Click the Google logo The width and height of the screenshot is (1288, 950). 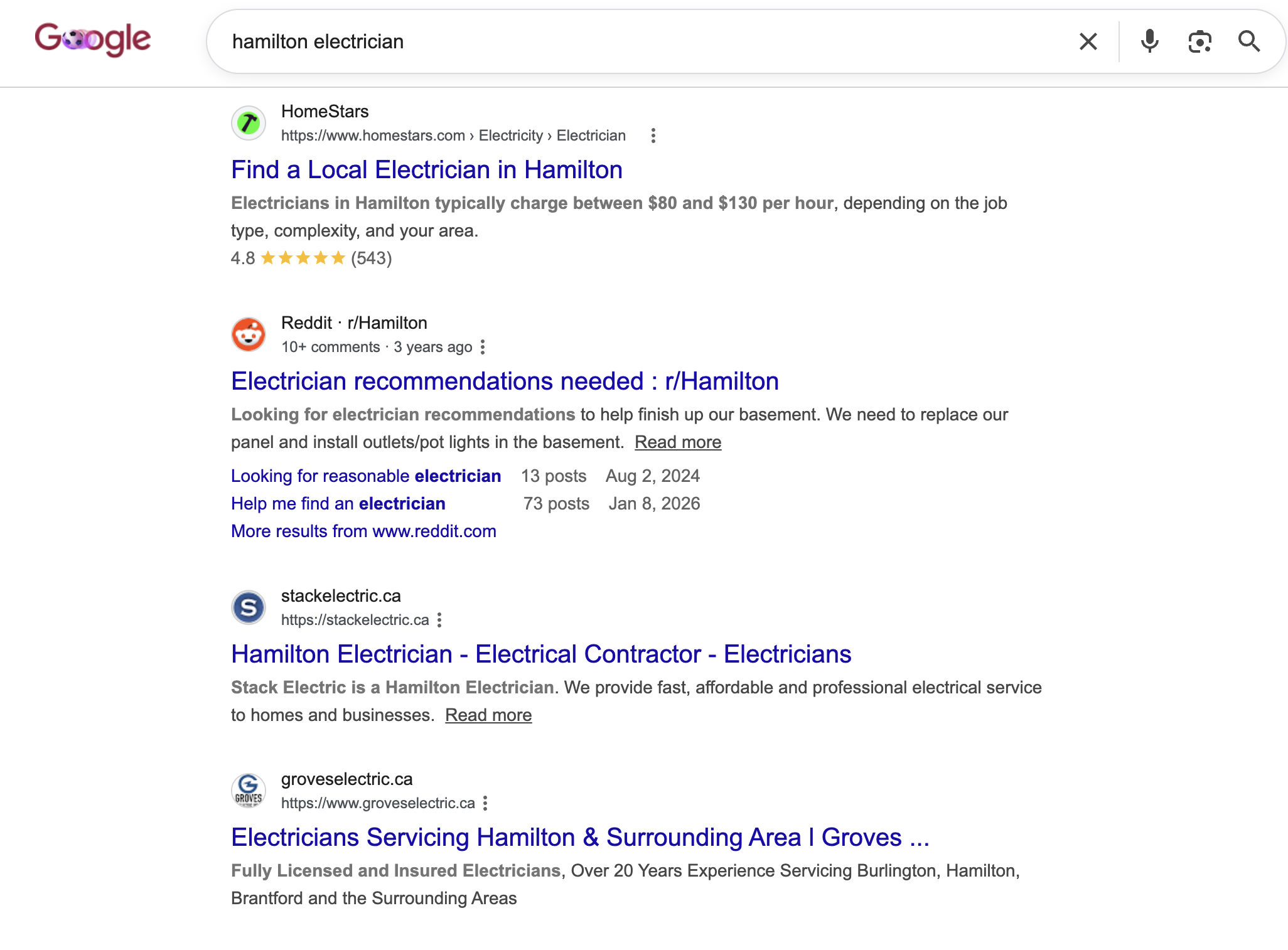[x=92, y=40]
